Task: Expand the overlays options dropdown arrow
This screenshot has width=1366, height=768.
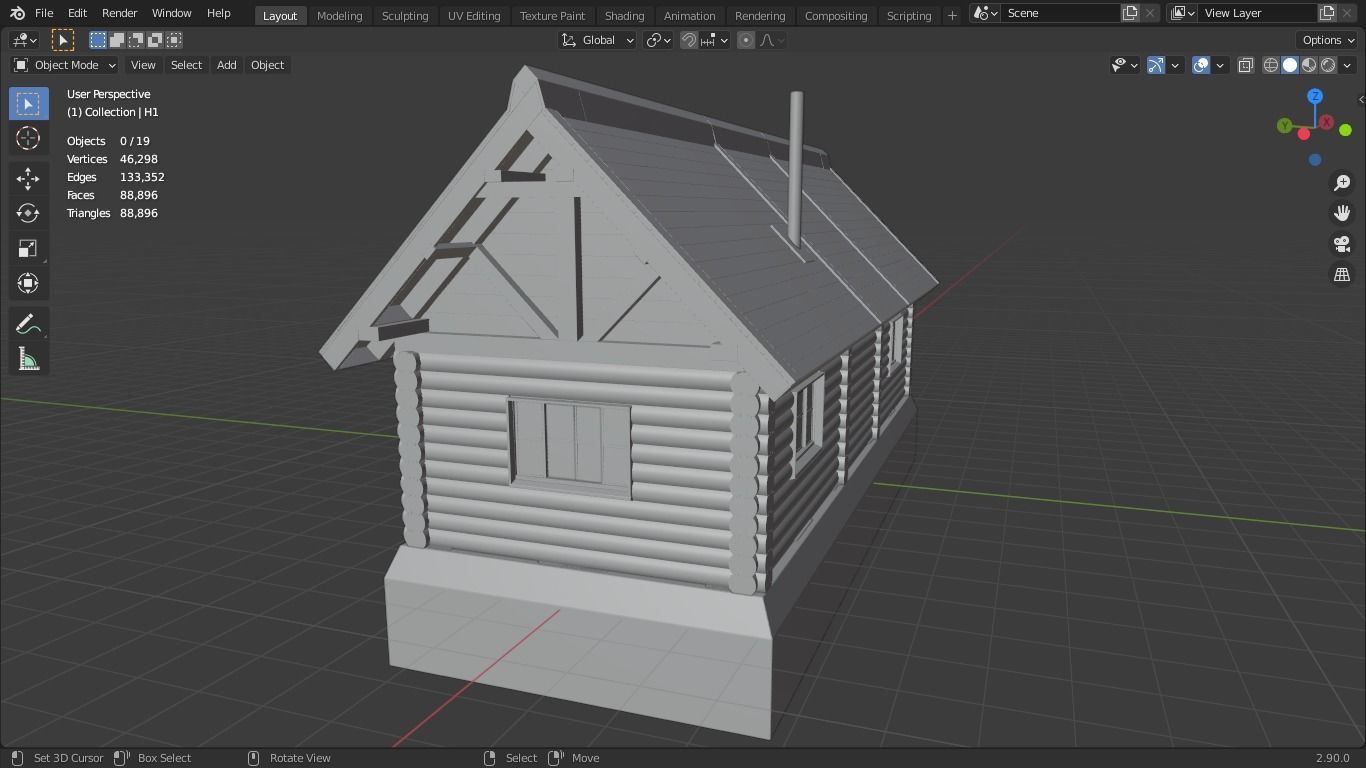Action: click(1220, 65)
